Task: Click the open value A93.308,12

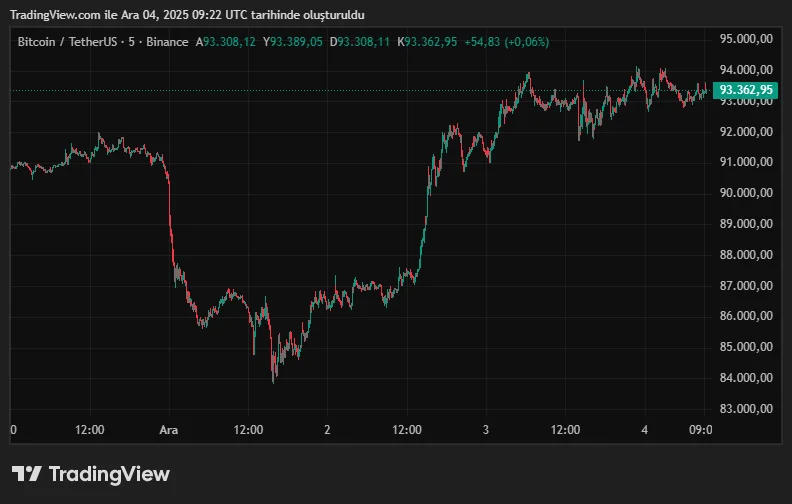Action: (227, 42)
